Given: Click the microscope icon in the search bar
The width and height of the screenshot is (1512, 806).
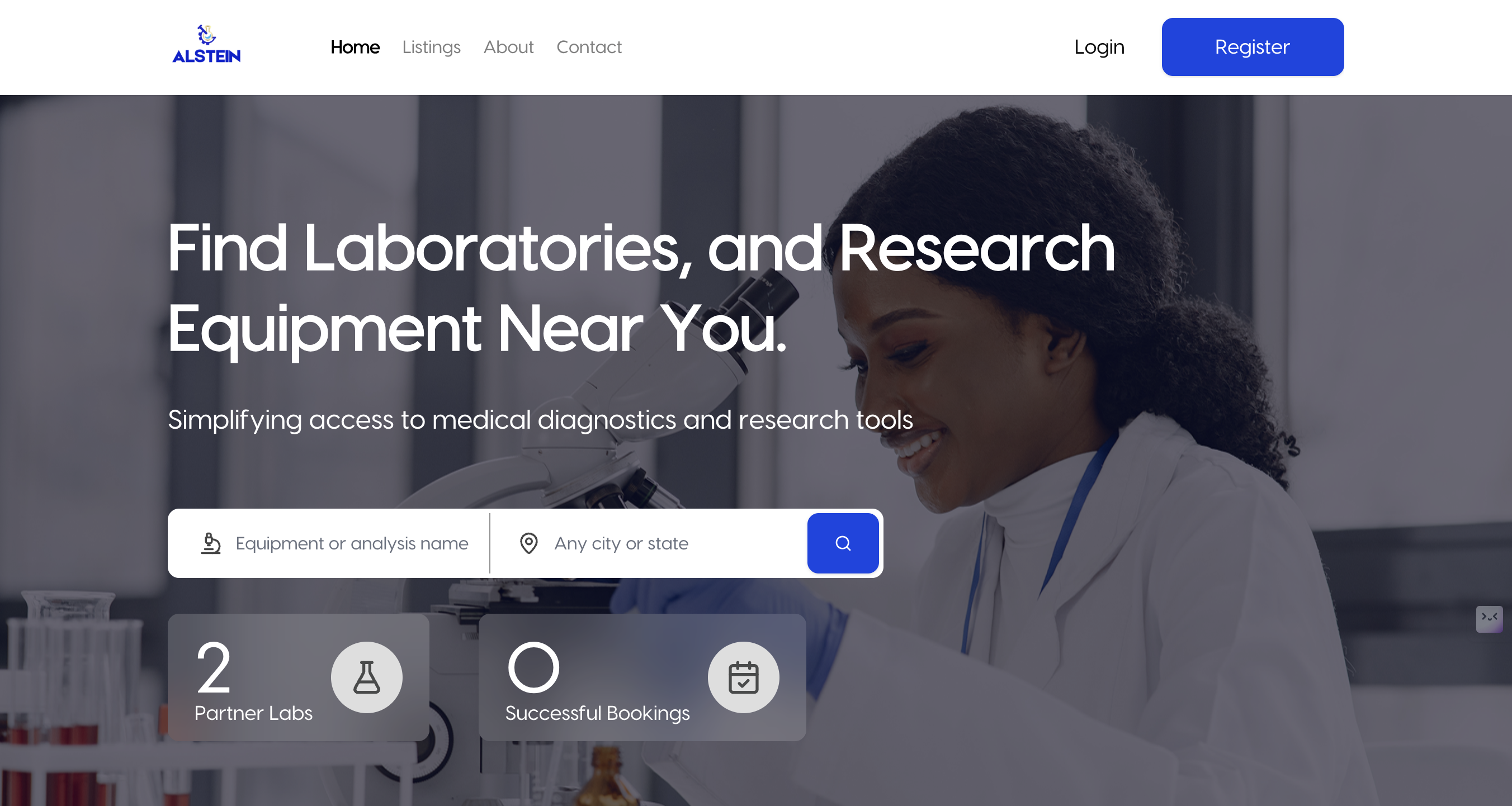Looking at the screenshot, I should pyautogui.click(x=211, y=543).
